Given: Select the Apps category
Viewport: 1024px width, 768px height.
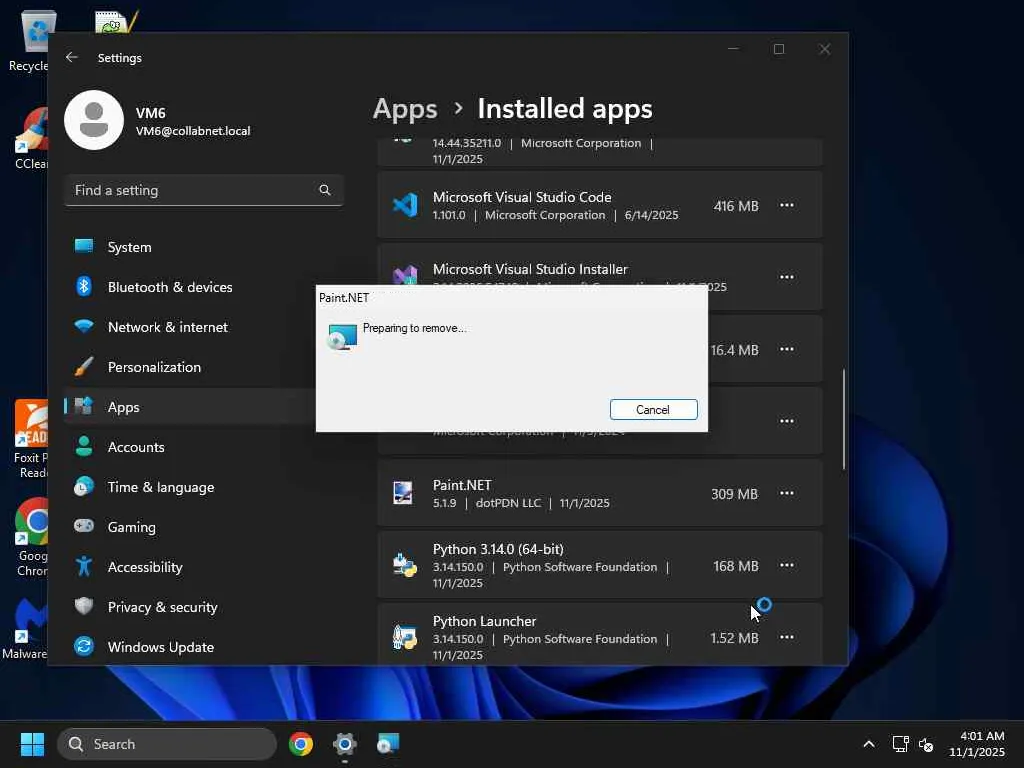Looking at the screenshot, I should pos(189,407).
